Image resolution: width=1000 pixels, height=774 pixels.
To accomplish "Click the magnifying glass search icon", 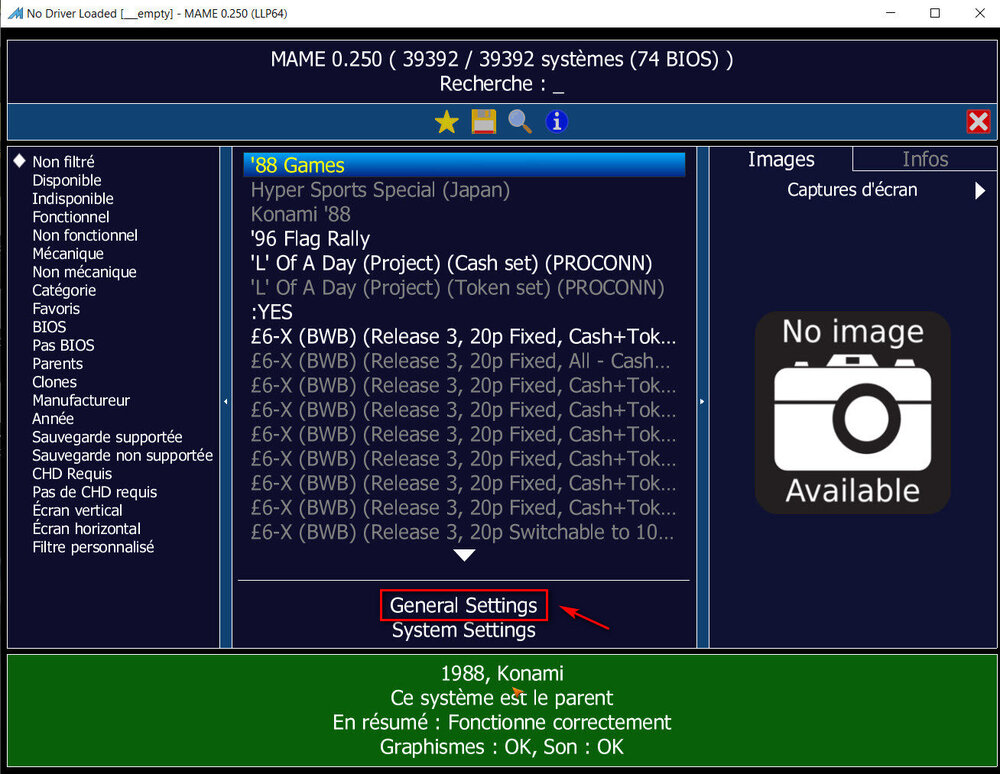I will [x=519, y=122].
